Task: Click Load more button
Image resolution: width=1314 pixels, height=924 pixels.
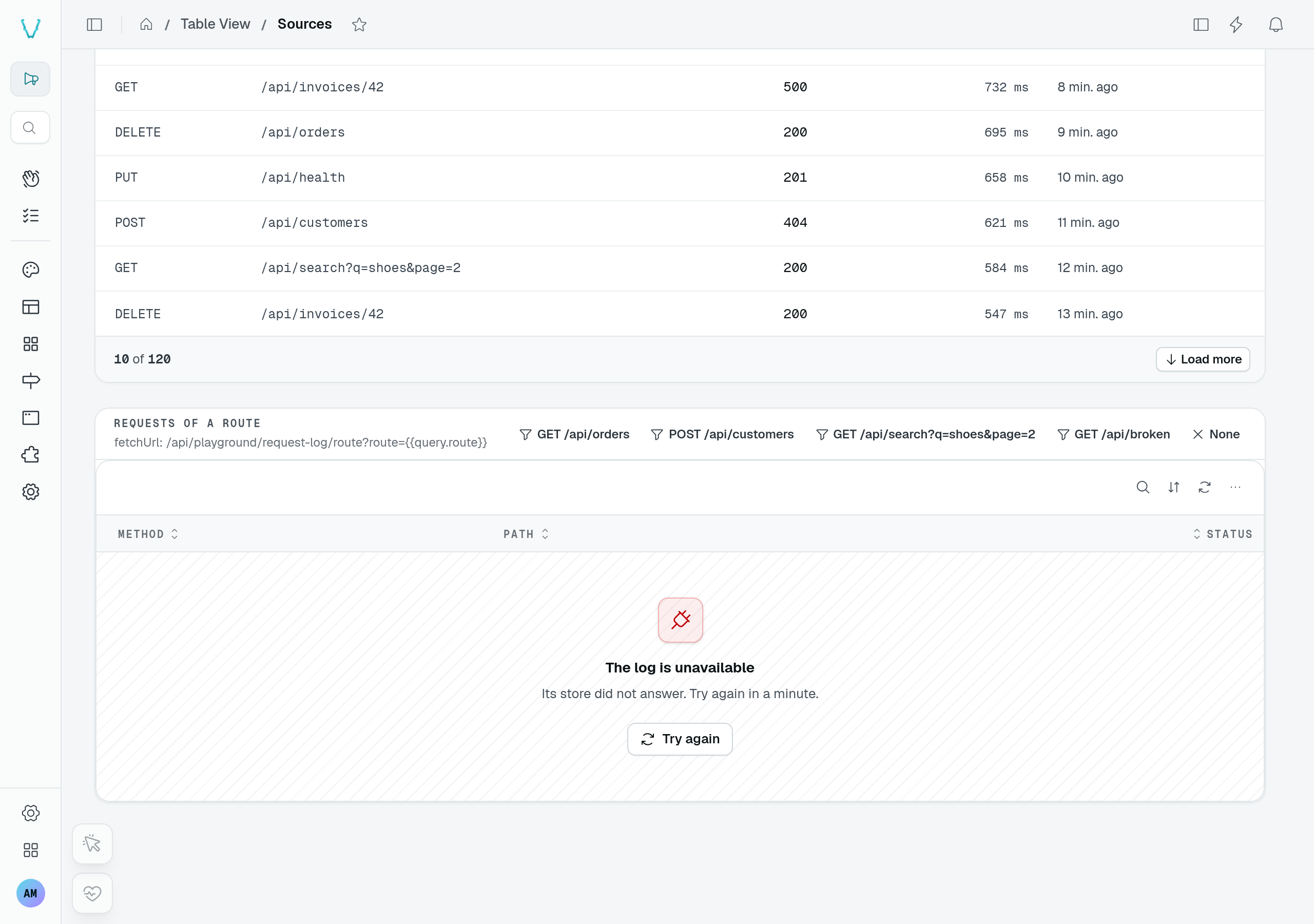Action: coord(1203,359)
